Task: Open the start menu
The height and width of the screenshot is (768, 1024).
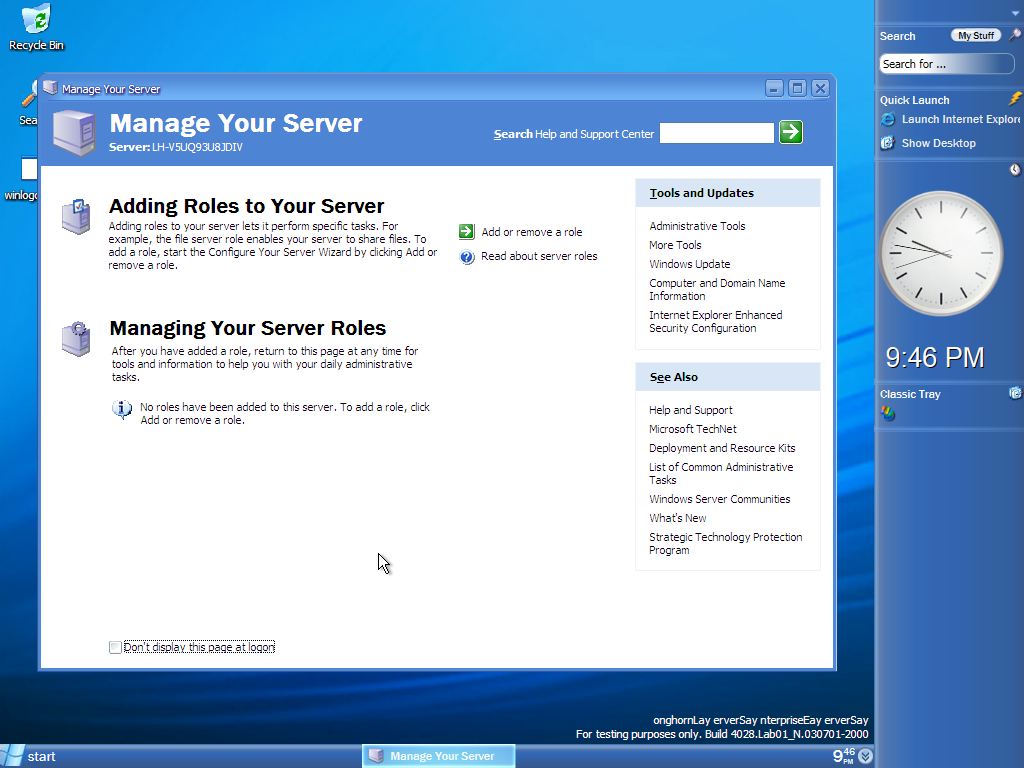Action: [30, 756]
